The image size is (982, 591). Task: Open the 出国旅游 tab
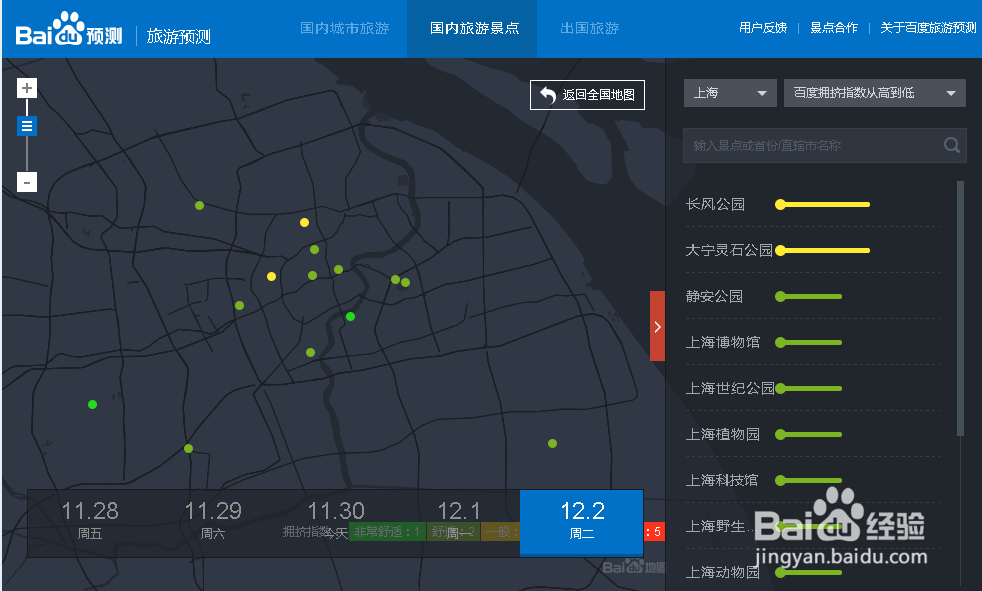click(588, 28)
